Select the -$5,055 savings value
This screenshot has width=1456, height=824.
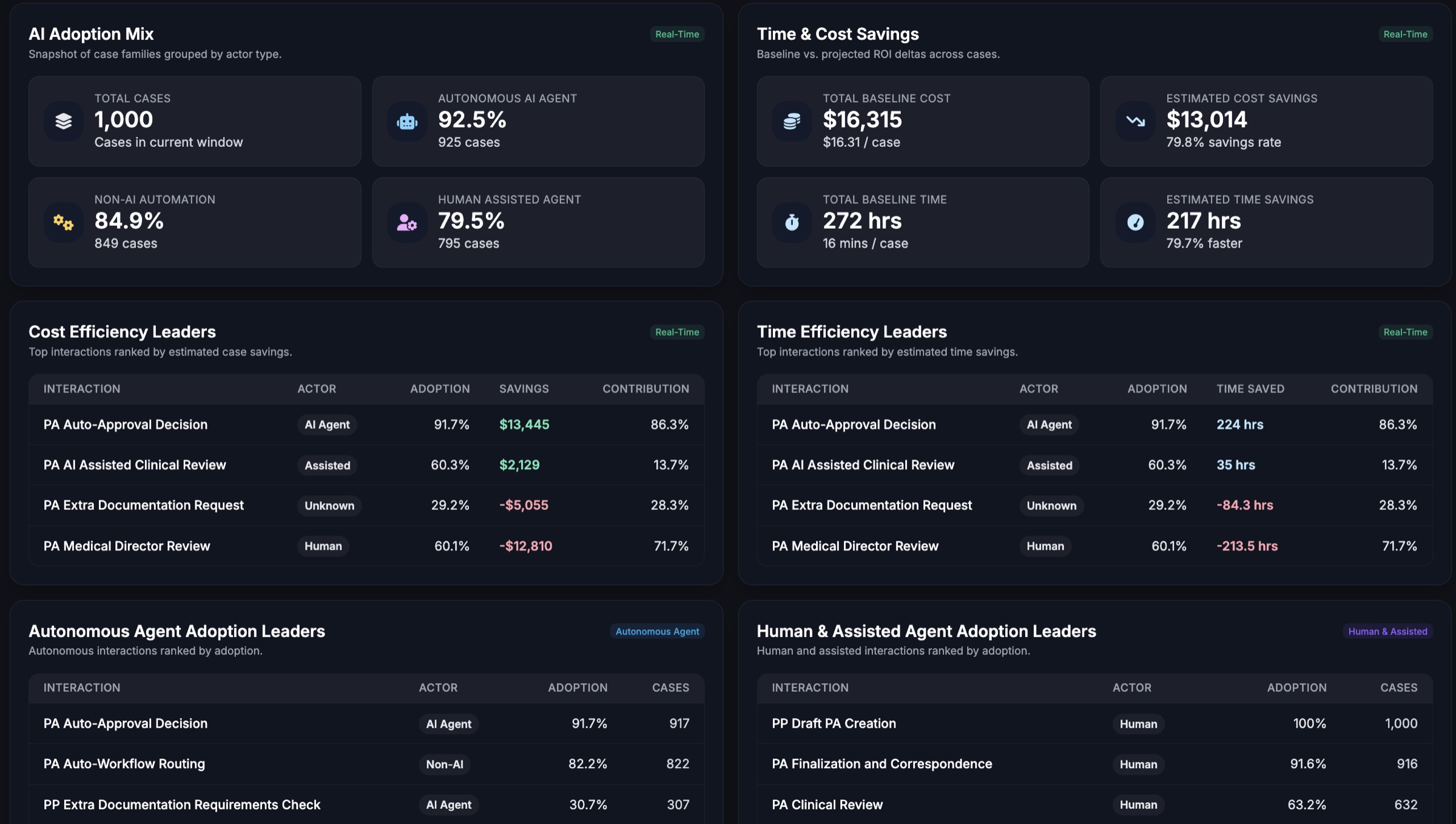pyautogui.click(x=524, y=505)
